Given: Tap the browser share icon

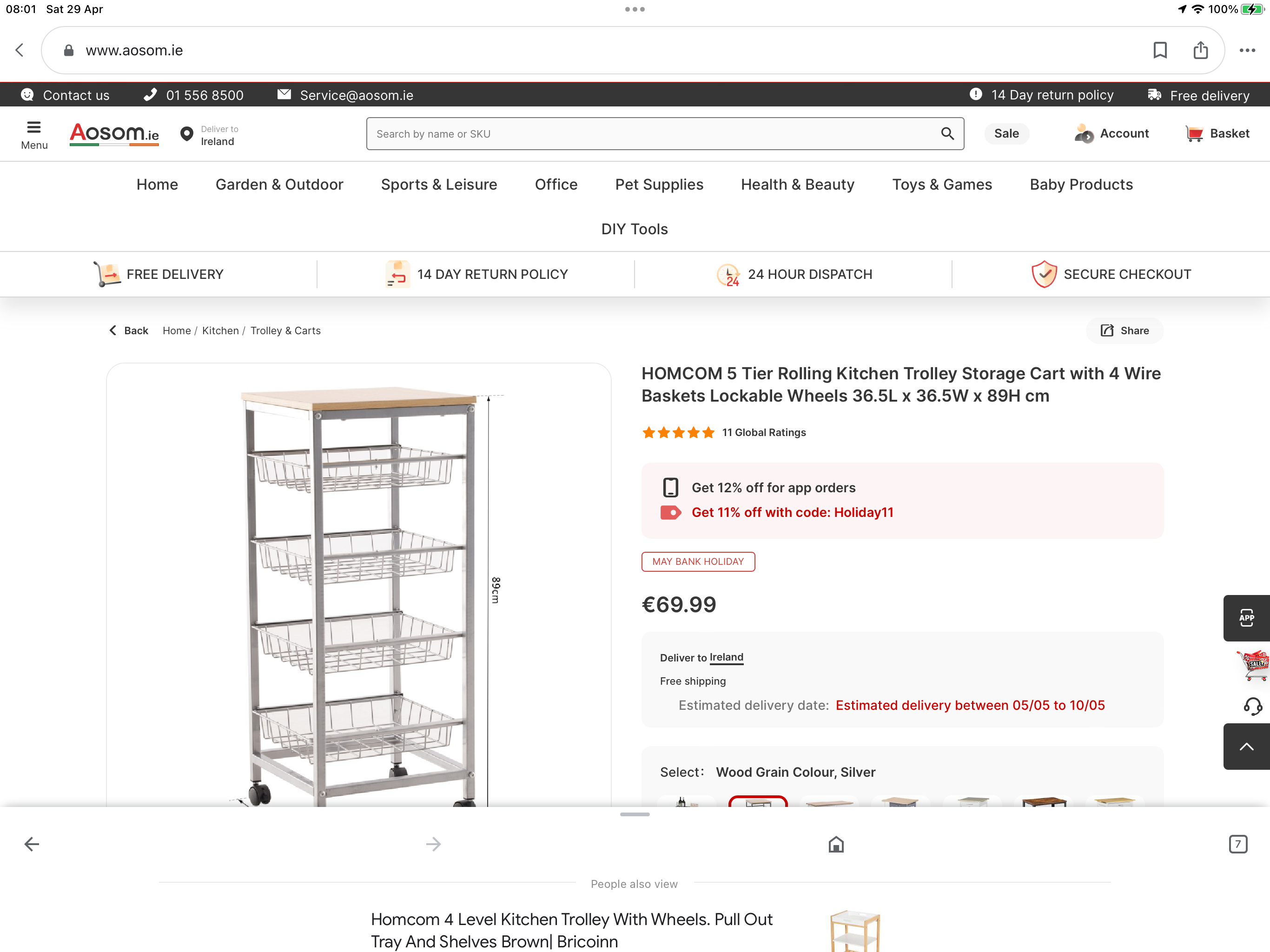Looking at the screenshot, I should point(1200,51).
